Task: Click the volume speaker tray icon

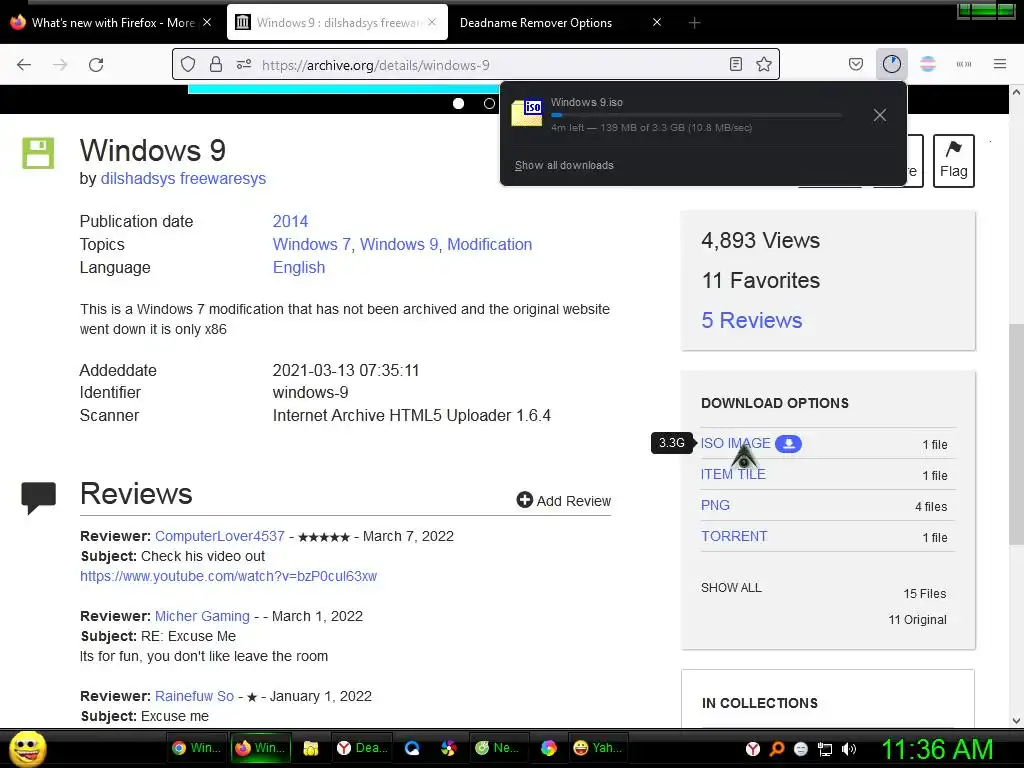Action: click(849, 749)
